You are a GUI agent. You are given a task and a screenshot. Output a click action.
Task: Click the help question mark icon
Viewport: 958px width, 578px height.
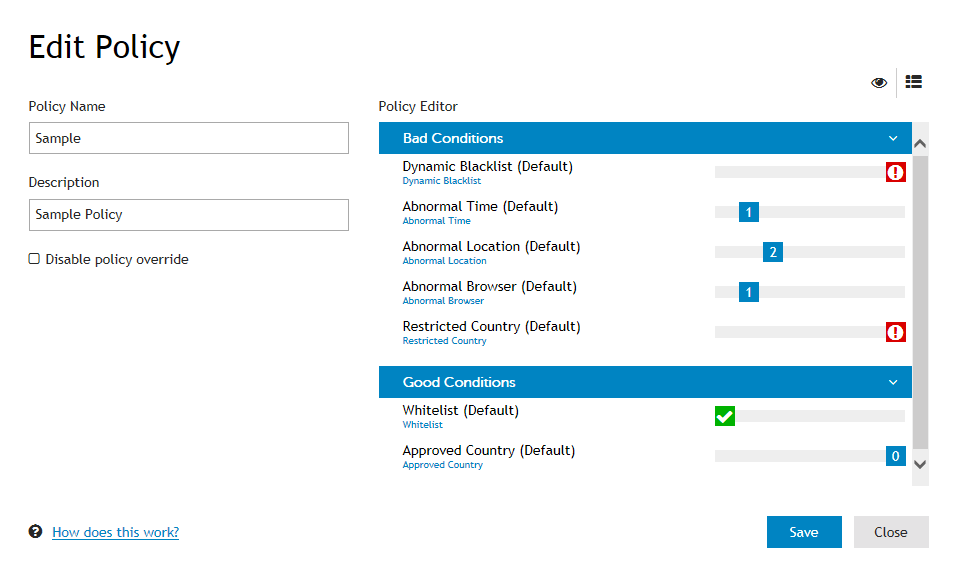(35, 532)
